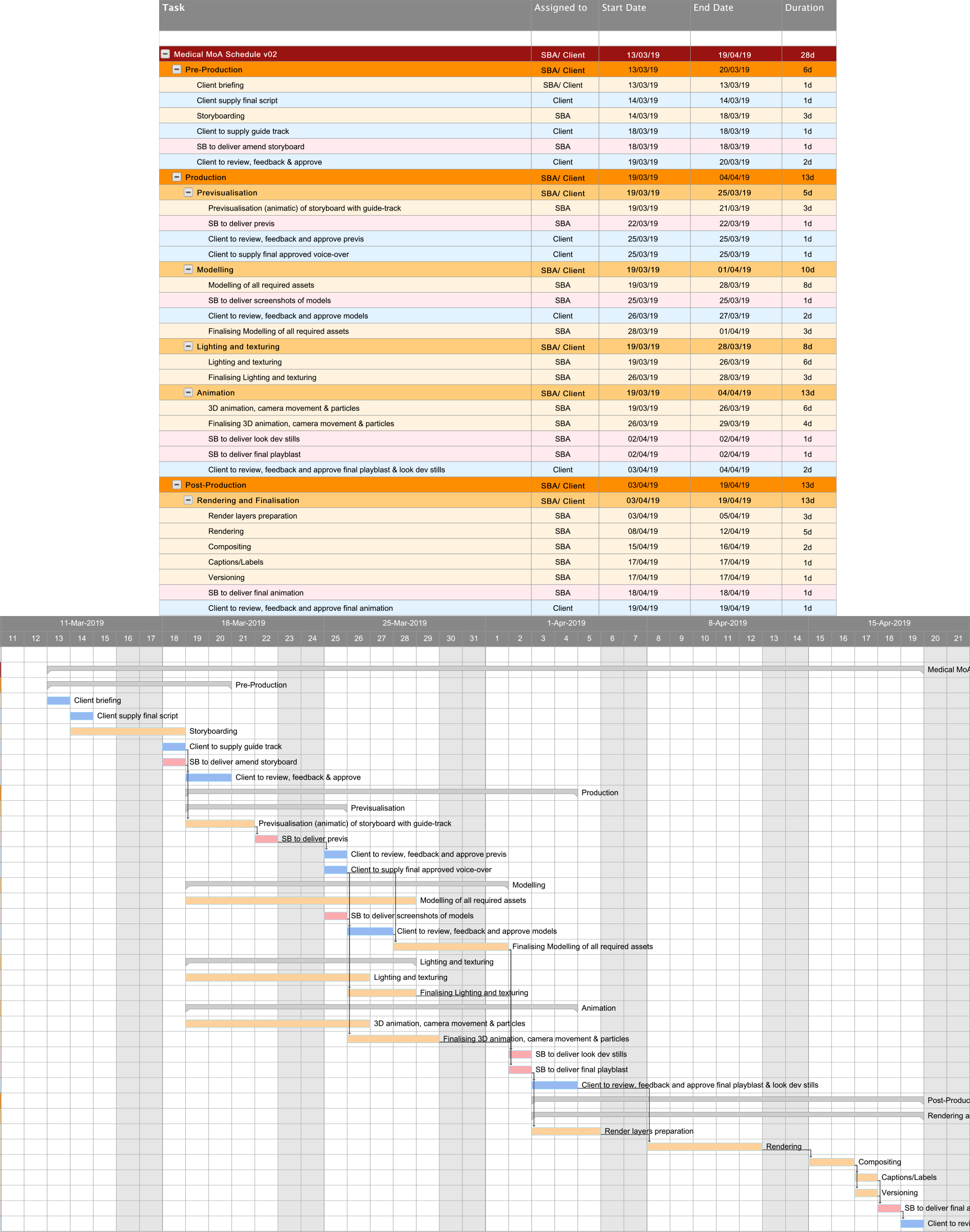Collapse the Modelling subgroup
The width and height of the screenshot is (970, 1232).
coord(188,269)
